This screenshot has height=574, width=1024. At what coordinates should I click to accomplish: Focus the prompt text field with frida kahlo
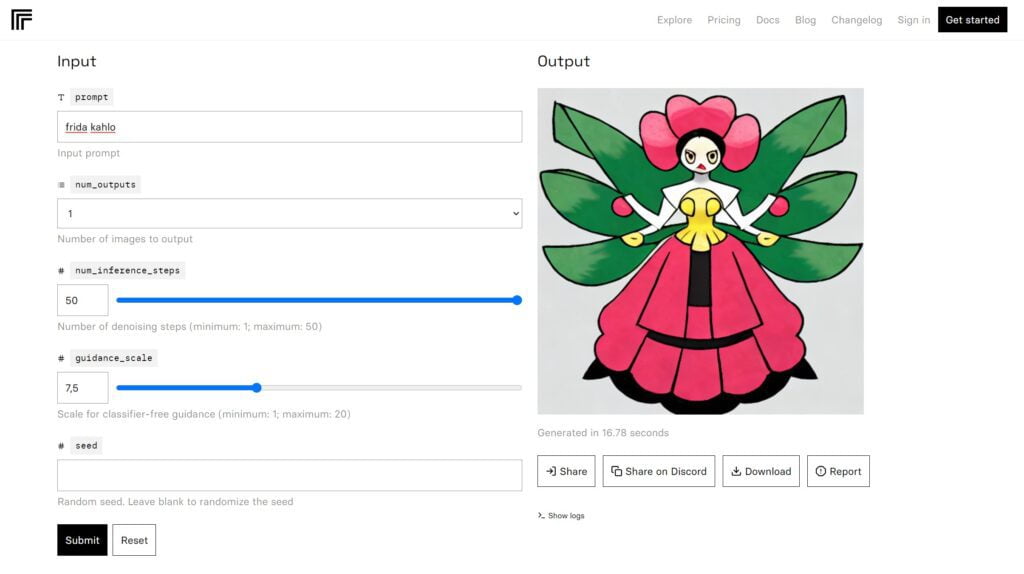pyautogui.click(x=289, y=127)
